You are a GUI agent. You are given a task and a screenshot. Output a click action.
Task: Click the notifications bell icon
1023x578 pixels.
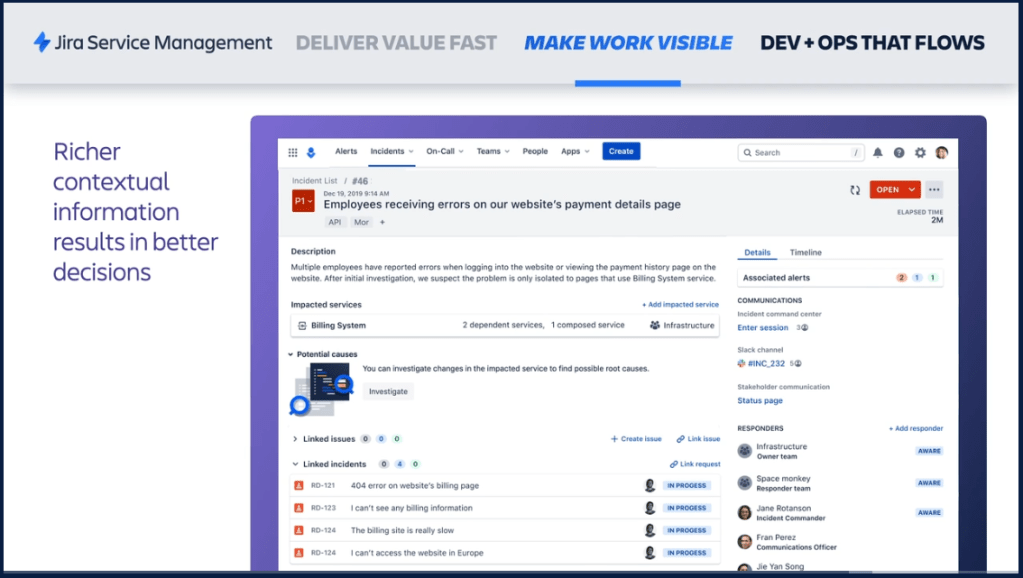point(878,152)
